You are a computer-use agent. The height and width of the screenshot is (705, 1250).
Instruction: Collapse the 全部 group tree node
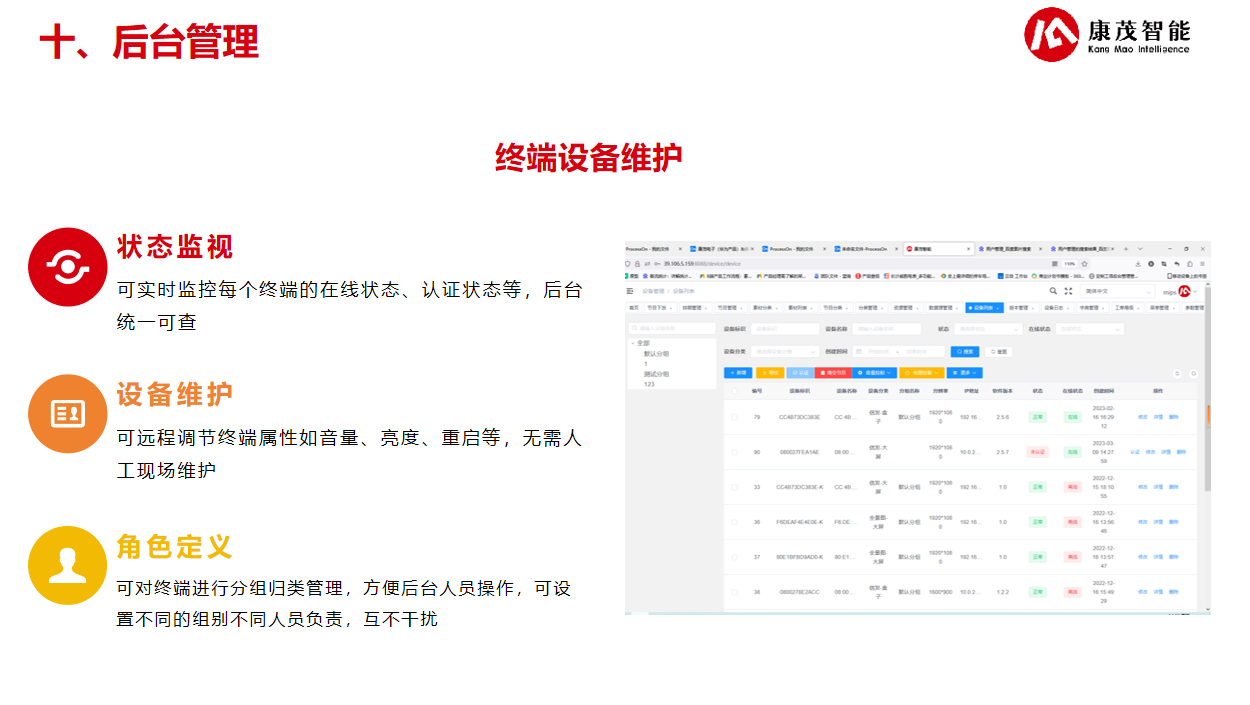tap(633, 343)
